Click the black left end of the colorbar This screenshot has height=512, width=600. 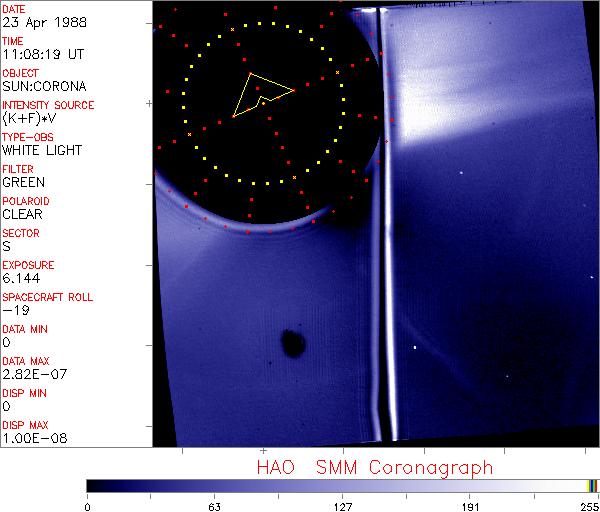point(95,485)
